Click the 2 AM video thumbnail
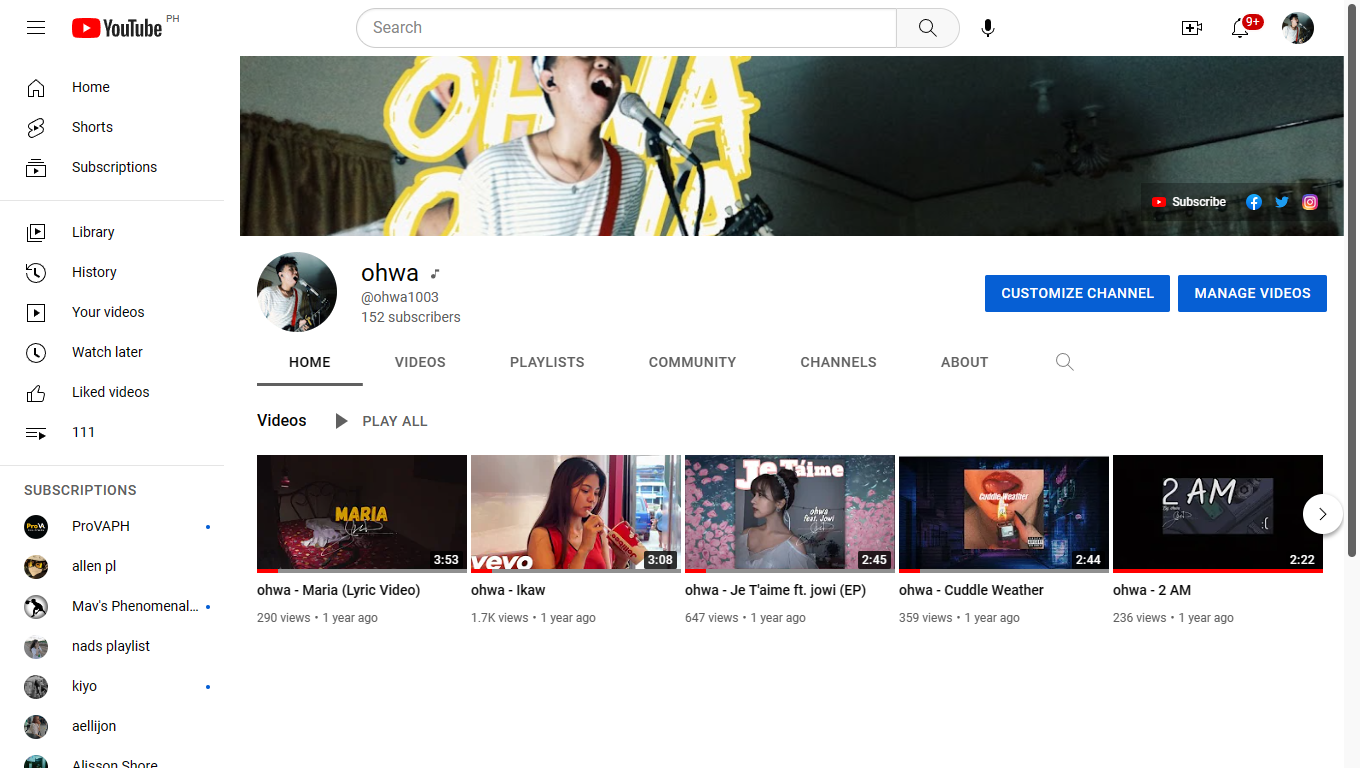The width and height of the screenshot is (1360, 768). pyautogui.click(x=1218, y=514)
